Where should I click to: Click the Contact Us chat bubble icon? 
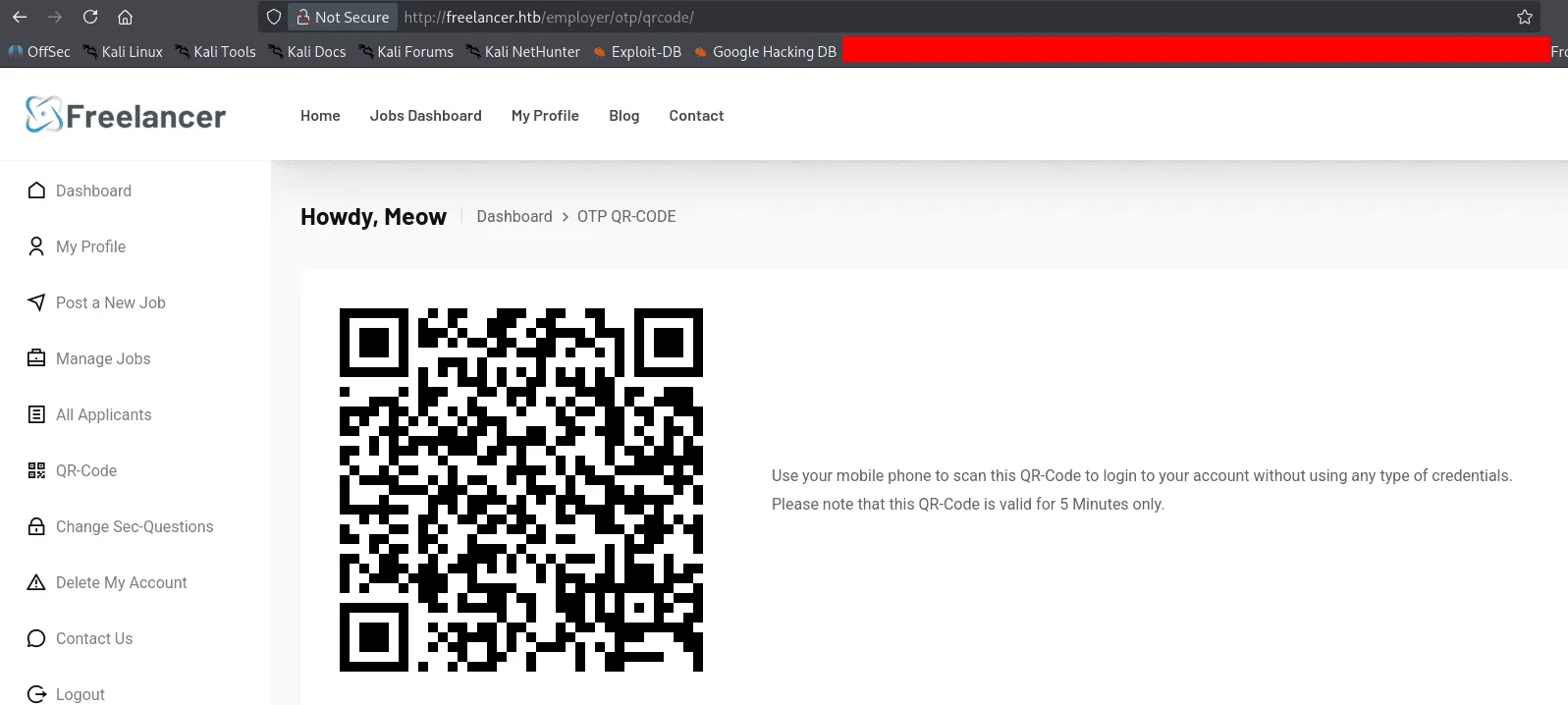click(x=36, y=638)
